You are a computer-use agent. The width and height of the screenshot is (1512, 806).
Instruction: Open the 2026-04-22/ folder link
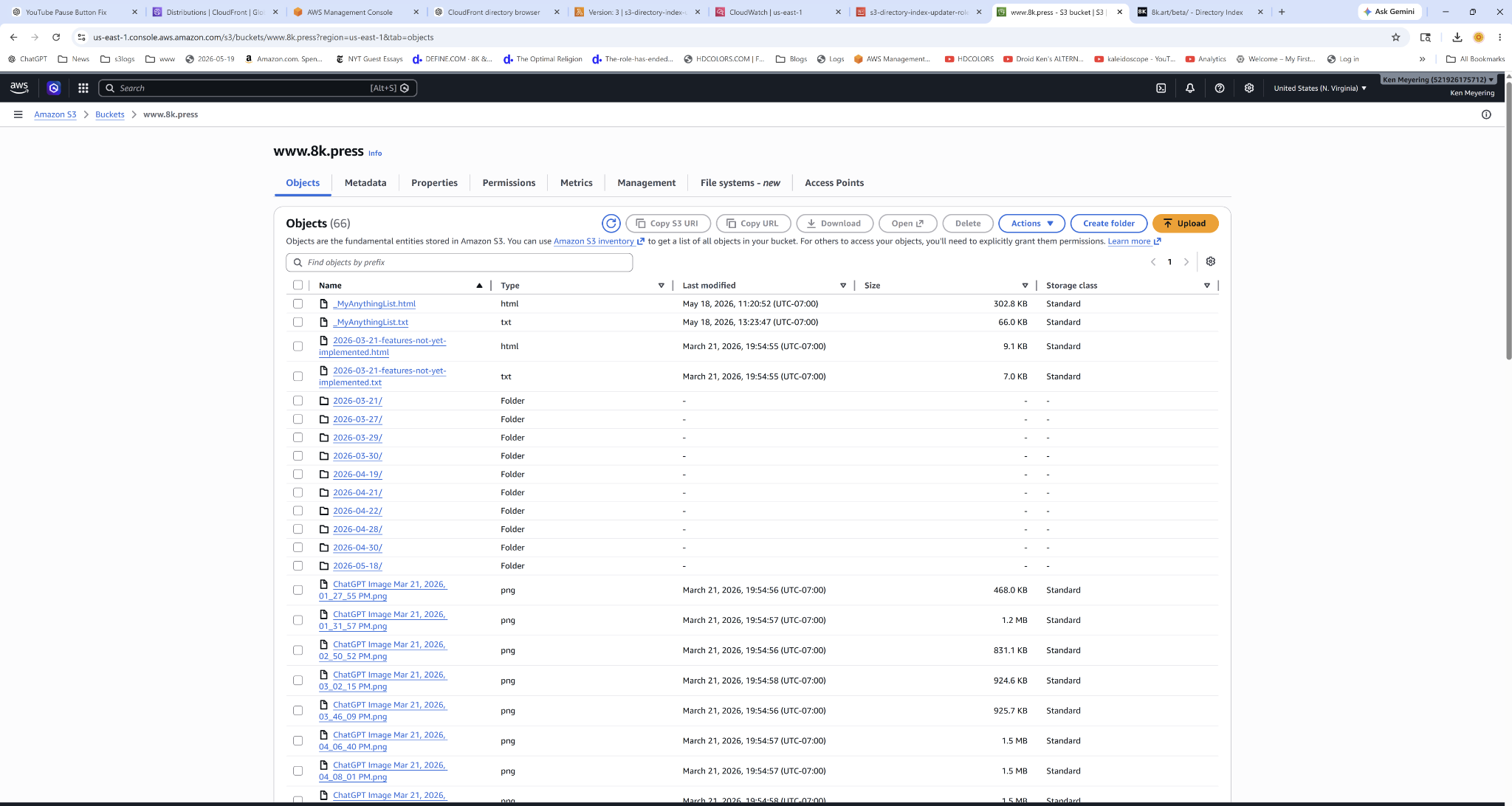tap(357, 511)
